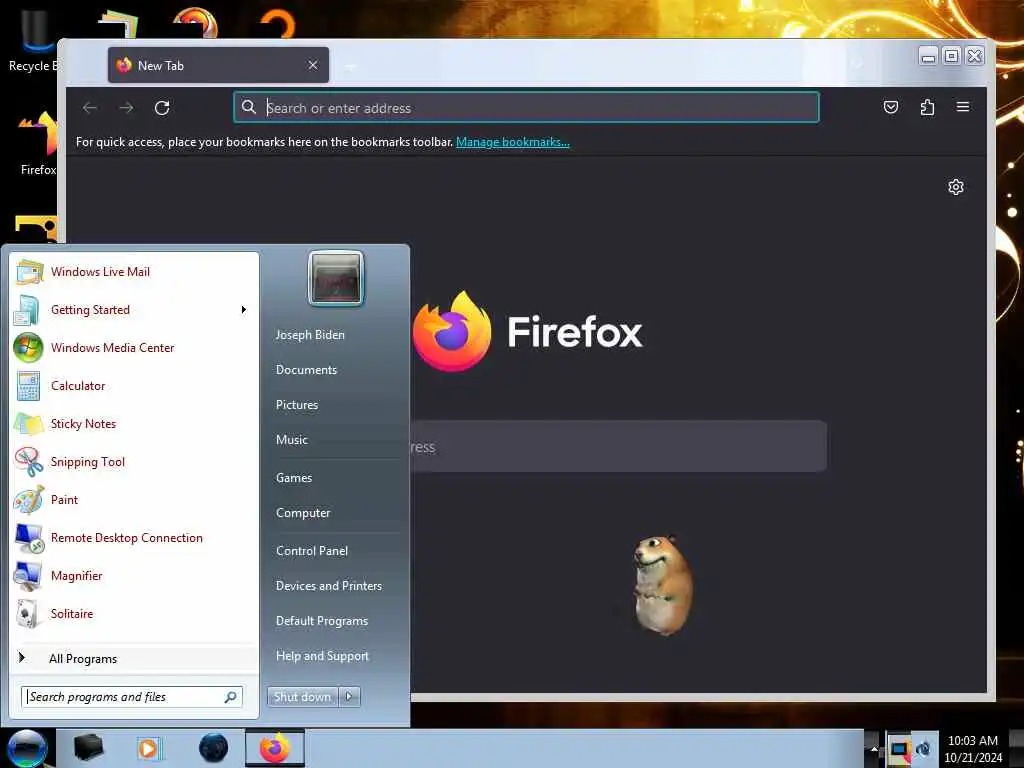Show hidden tray icons arrow
Viewport: 1024px width, 768px height.
tap(873, 748)
